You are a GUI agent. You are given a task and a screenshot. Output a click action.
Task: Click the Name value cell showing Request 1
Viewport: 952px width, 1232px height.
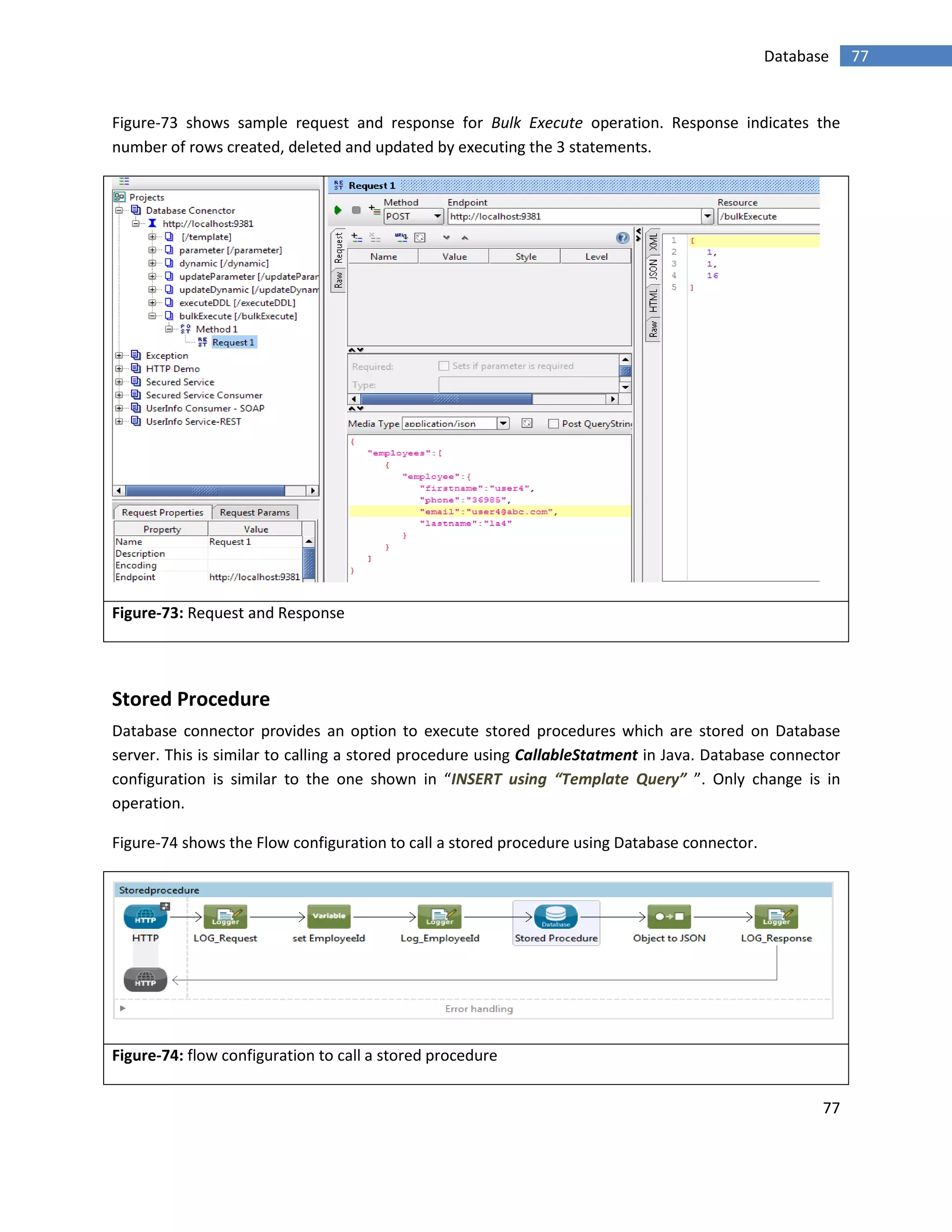[255, 542]
